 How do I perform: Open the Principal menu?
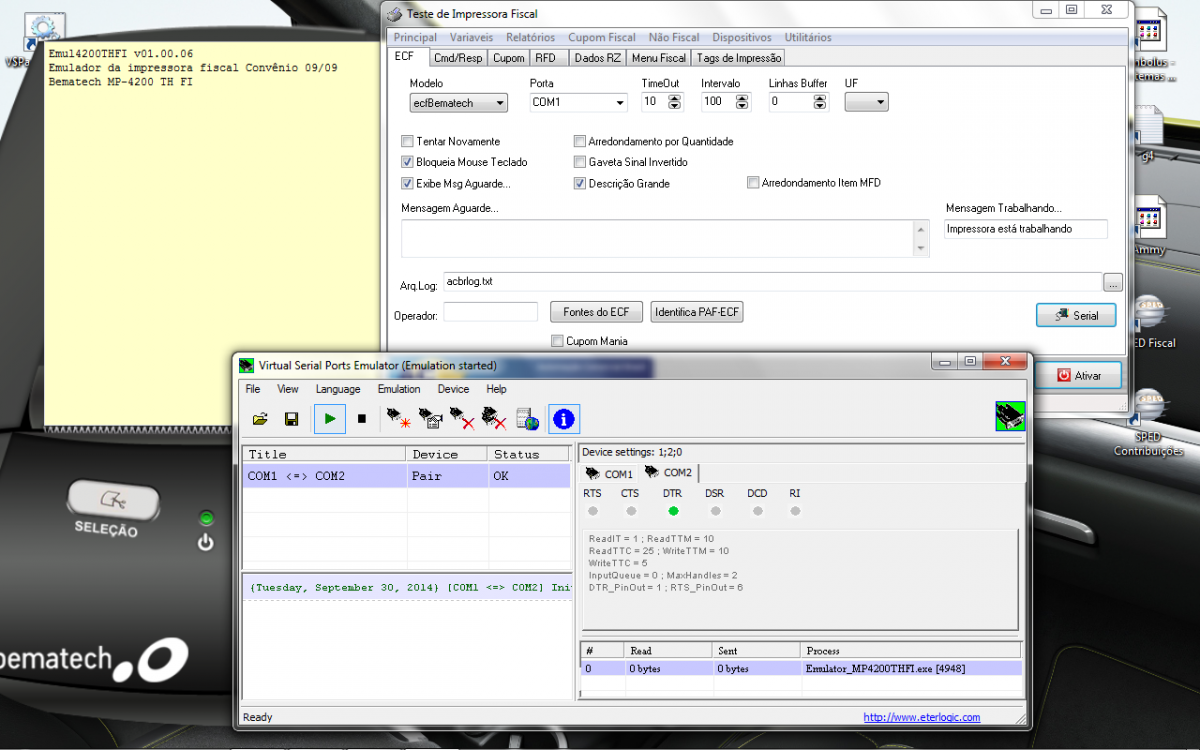click(415, 37)
